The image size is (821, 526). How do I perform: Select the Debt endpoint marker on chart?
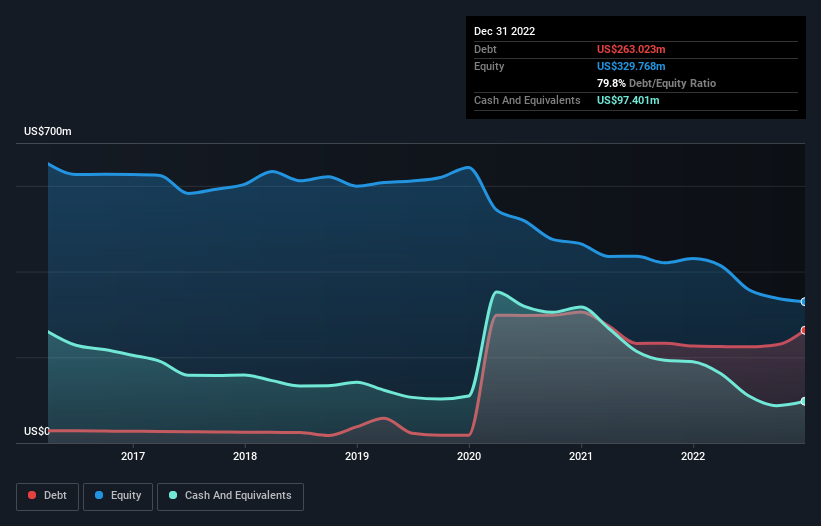pyautogui.click(x=804, y=330)
